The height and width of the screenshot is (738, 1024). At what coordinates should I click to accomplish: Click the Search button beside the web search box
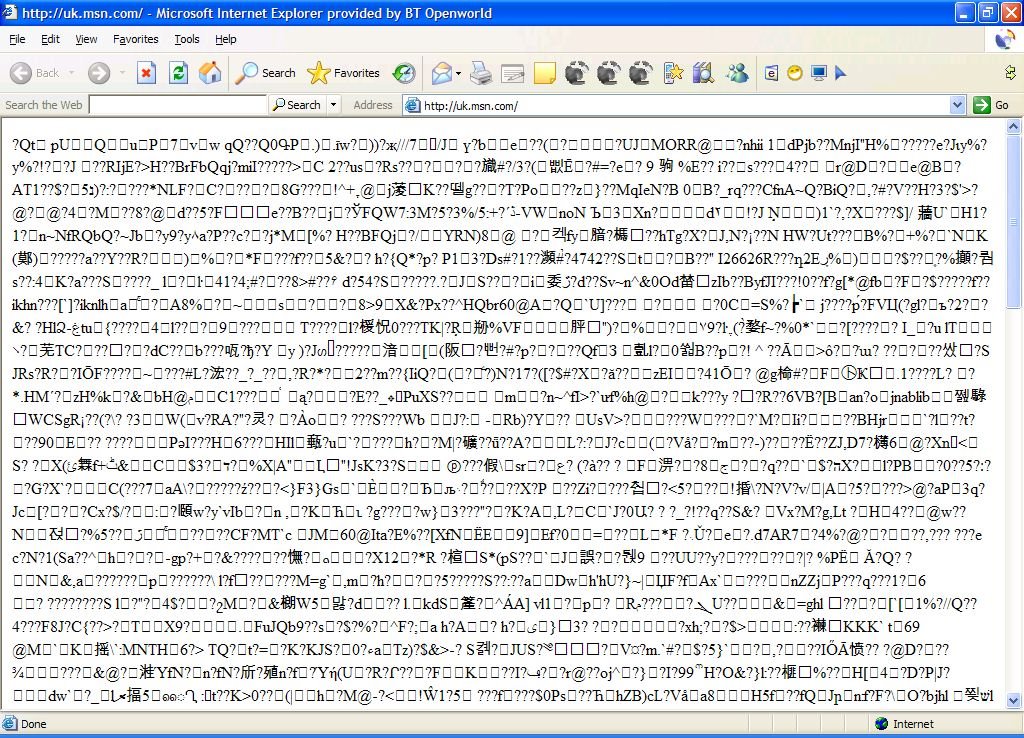[297, 104]
